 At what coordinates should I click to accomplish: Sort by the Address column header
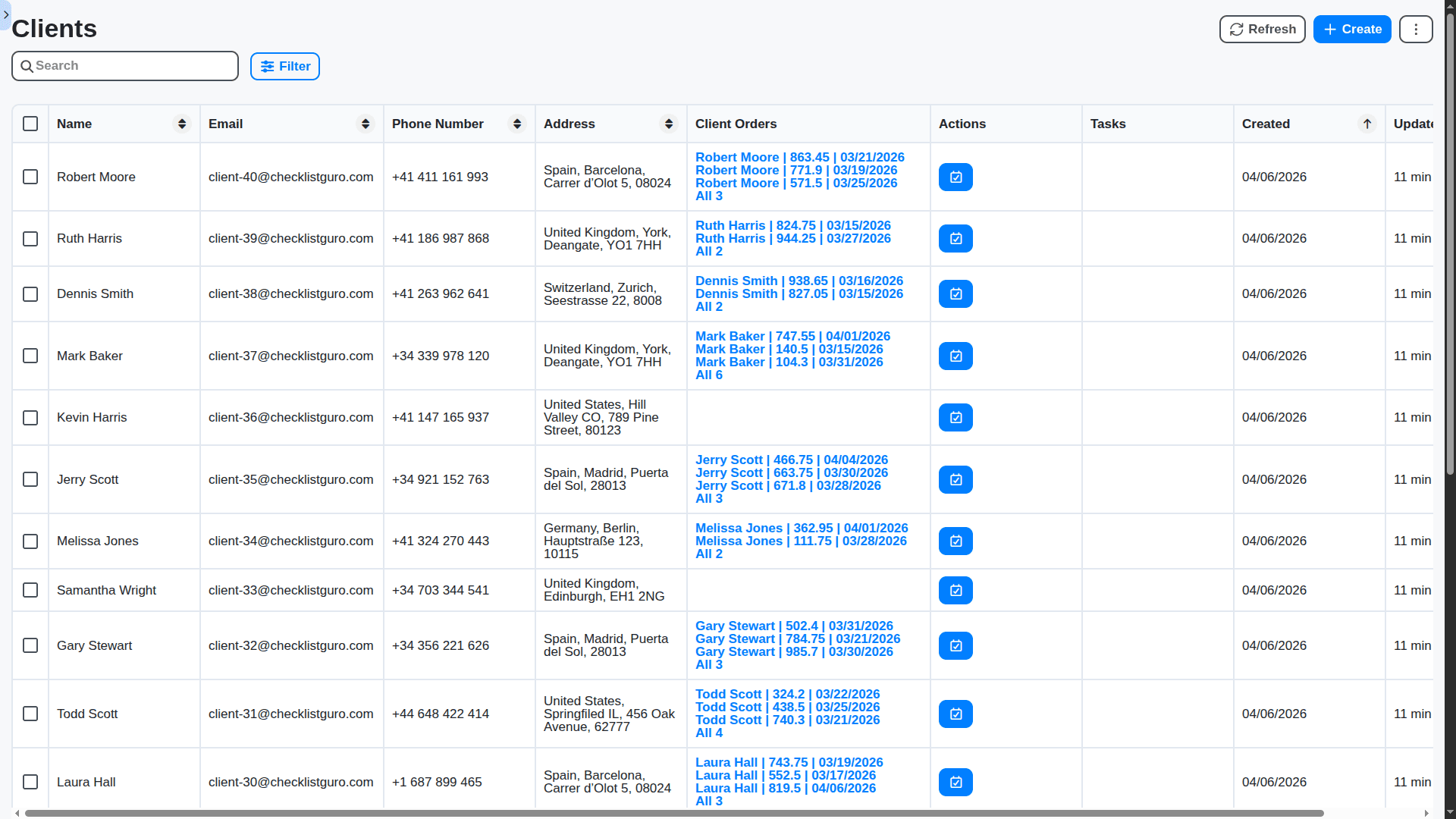point(570,124)
